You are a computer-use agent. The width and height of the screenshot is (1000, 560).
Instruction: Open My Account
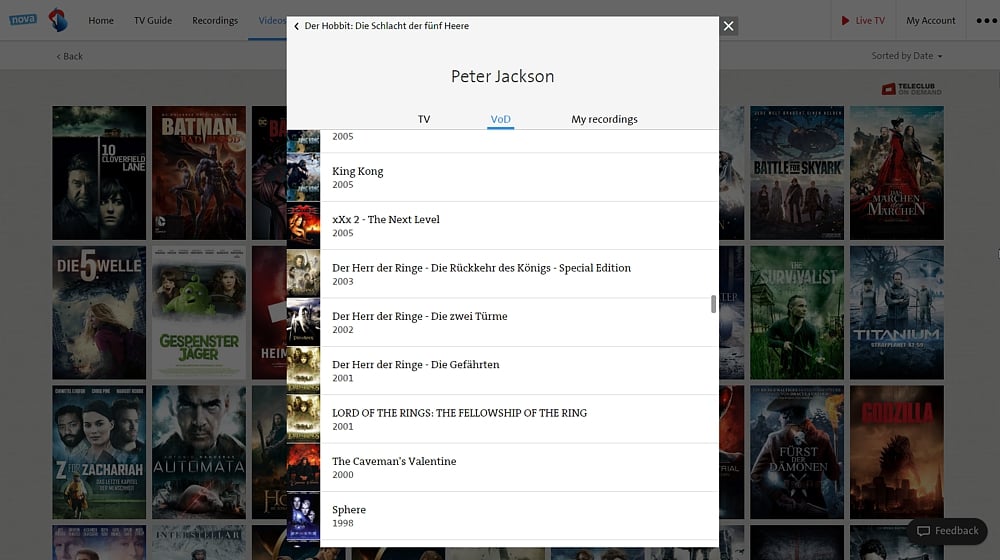(x=930, y=20)
